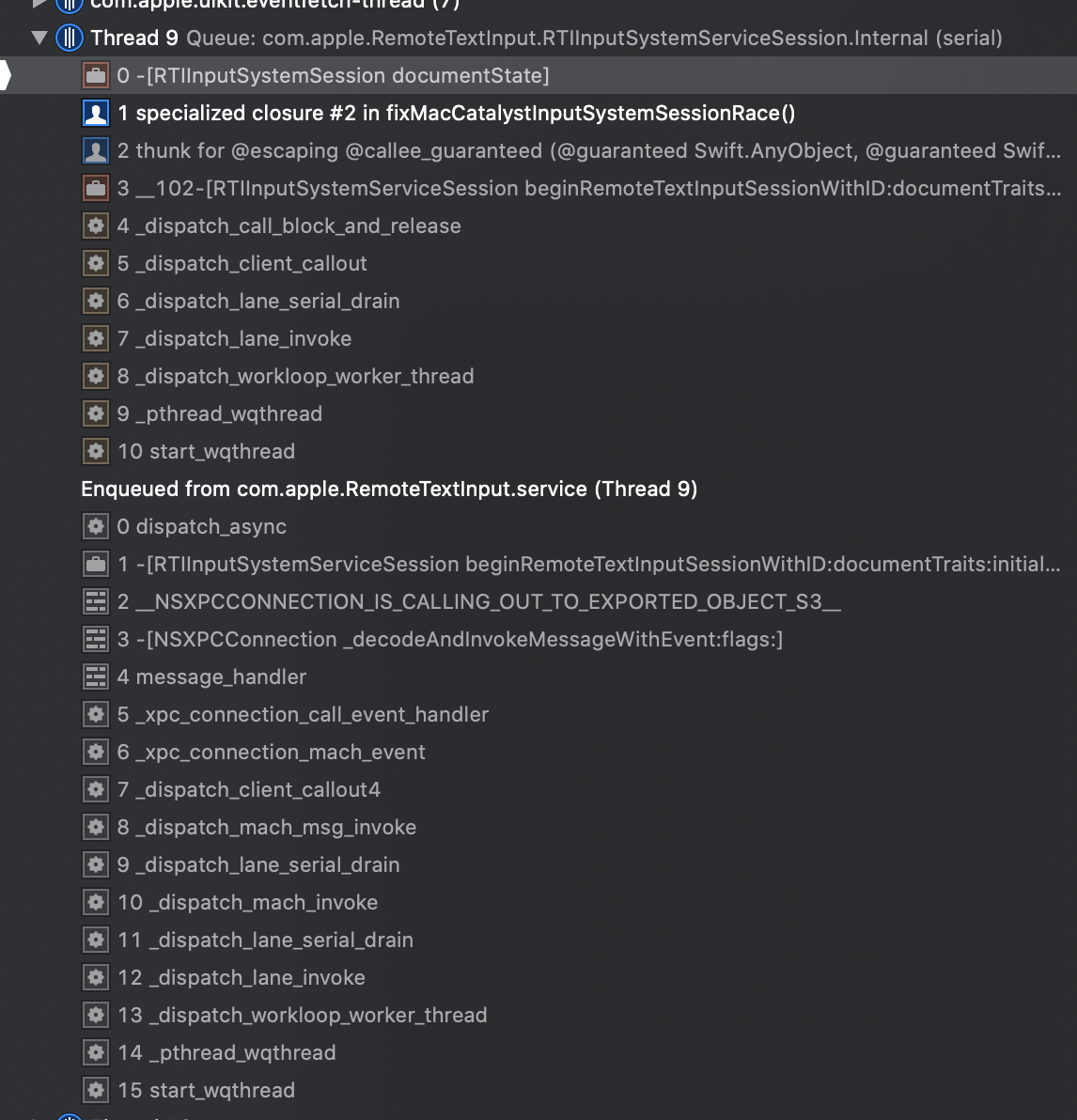Click user icon for fixMacCatalystInputSystemSessionRace closure
1077x1120 pixels.
click(x=96, y=113)
